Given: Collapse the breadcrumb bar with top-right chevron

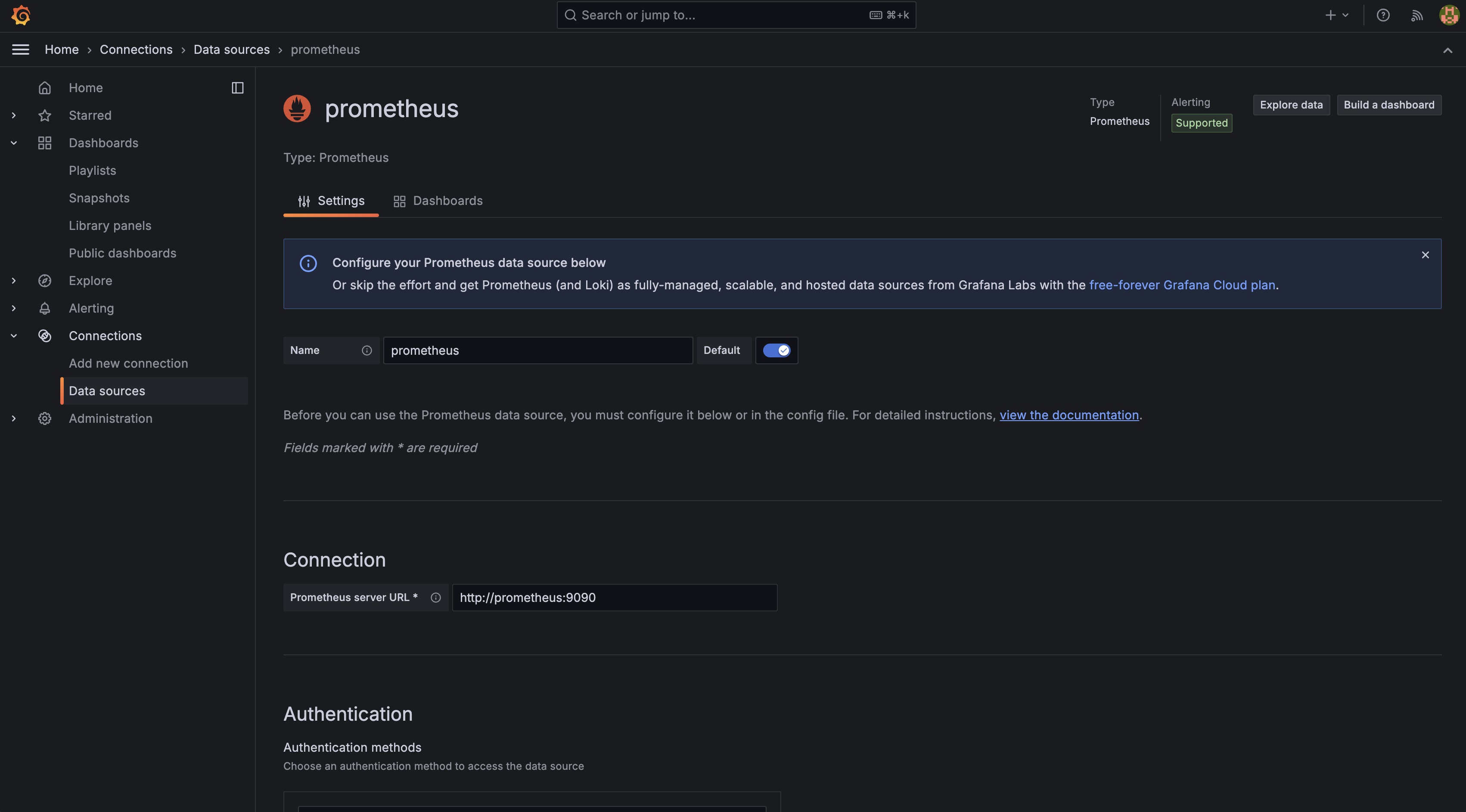Looking at the screenshot, I should click(x=1447, y=51).
